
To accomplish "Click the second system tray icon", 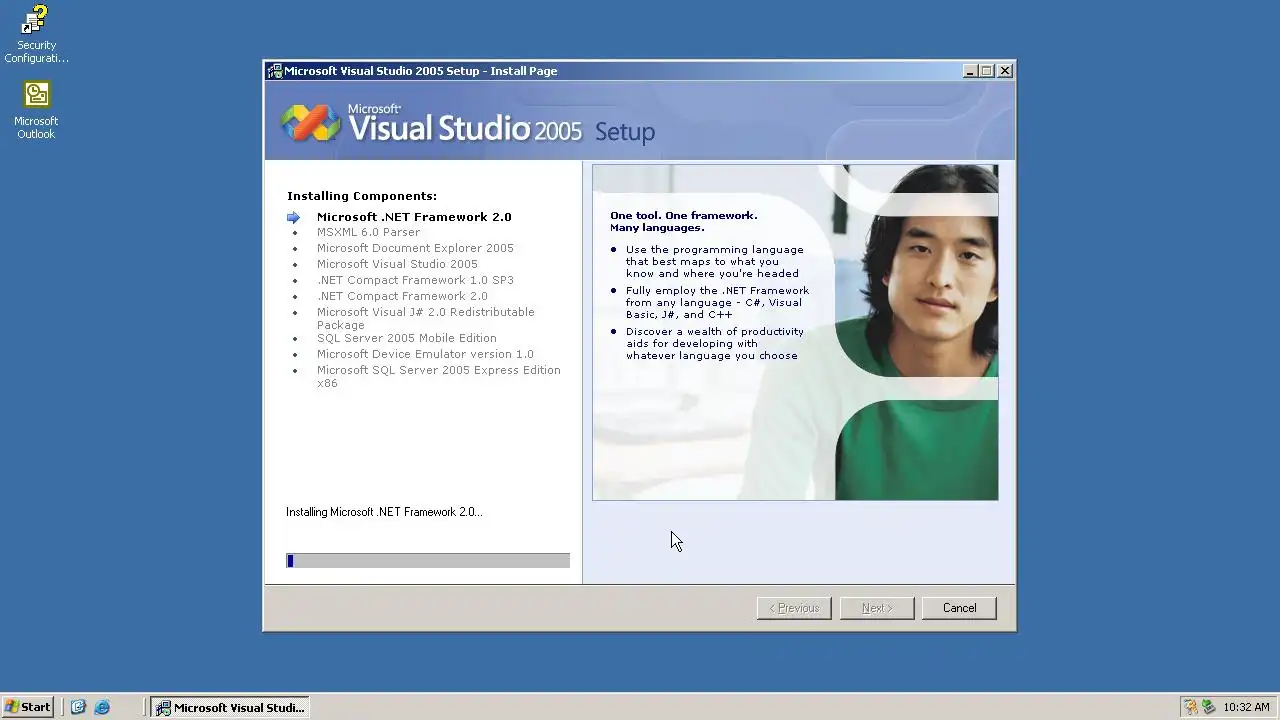I will point(1208,707).
